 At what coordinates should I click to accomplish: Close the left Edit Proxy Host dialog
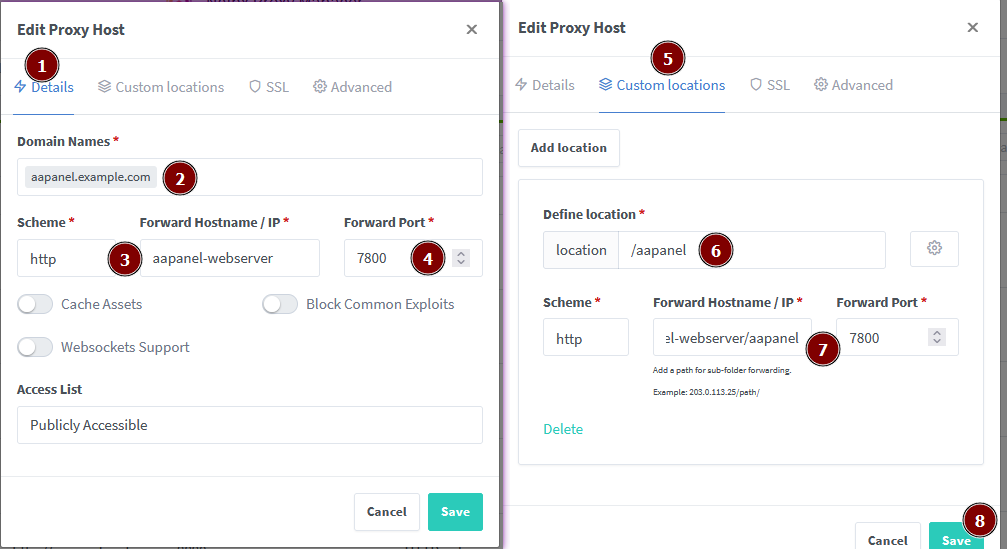[x=472, y=30]
